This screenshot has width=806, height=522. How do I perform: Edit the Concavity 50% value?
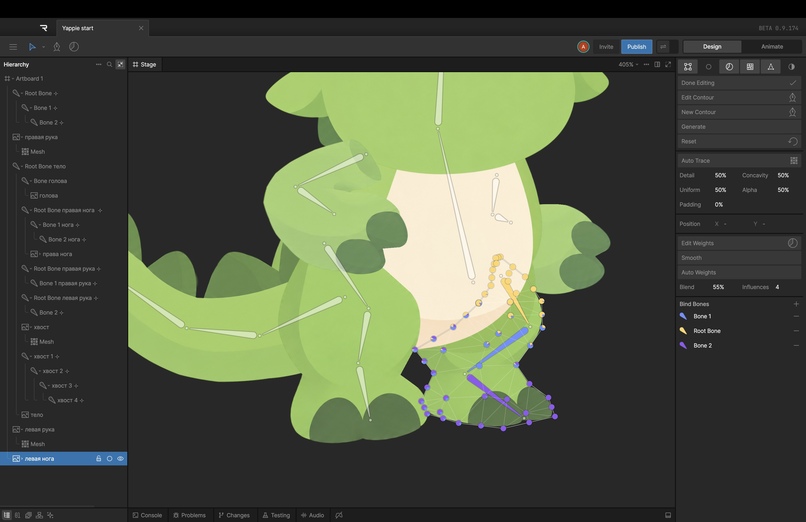[x=783, y=175]
